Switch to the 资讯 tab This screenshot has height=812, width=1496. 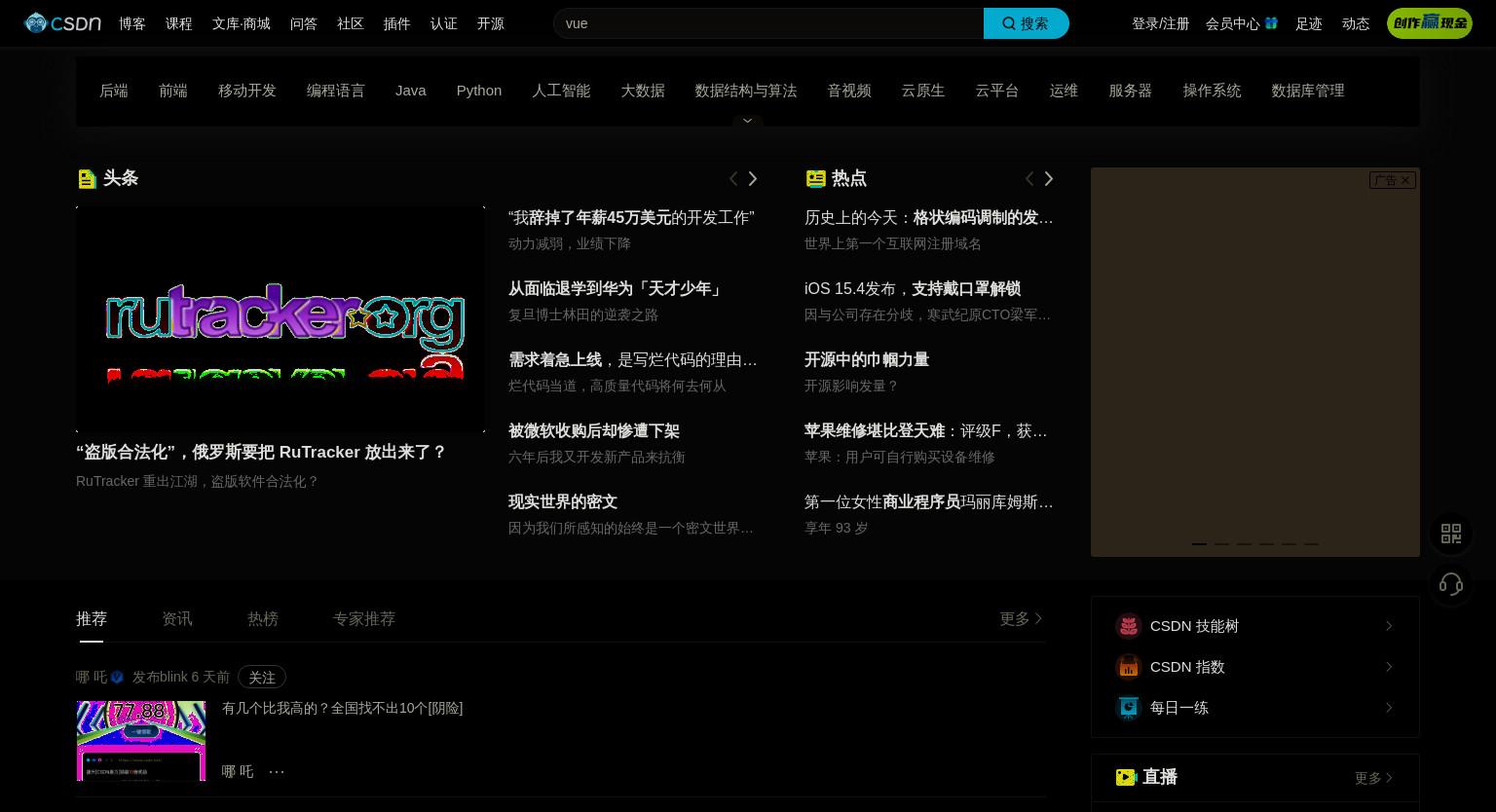(177, 618)
